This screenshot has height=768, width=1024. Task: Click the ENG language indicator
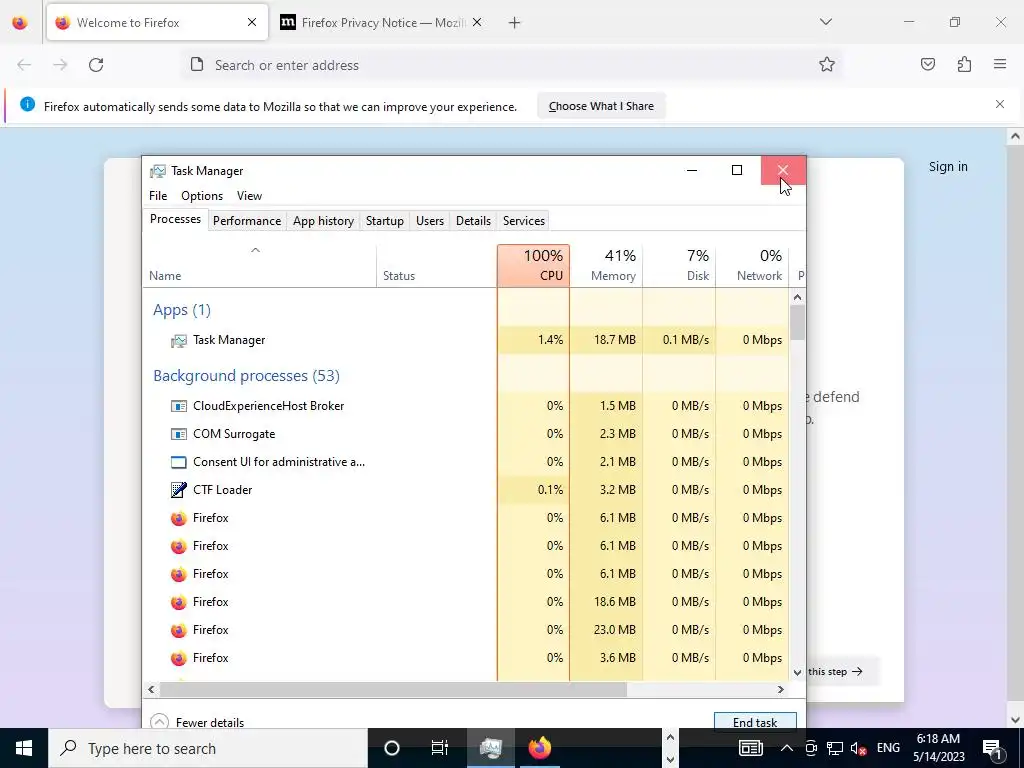pyautogui.click(x=888, y=748)
